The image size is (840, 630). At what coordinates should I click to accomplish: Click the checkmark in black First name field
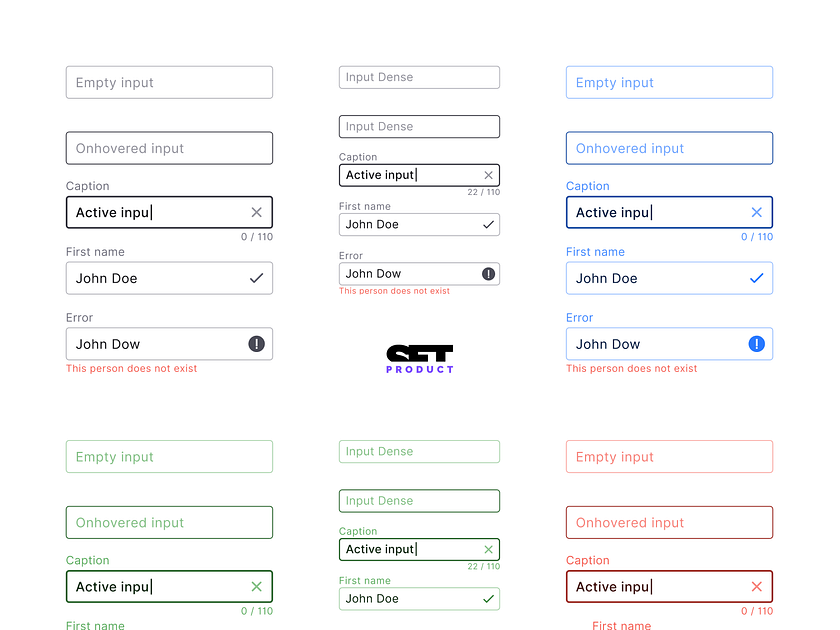[x=256, y=278]
